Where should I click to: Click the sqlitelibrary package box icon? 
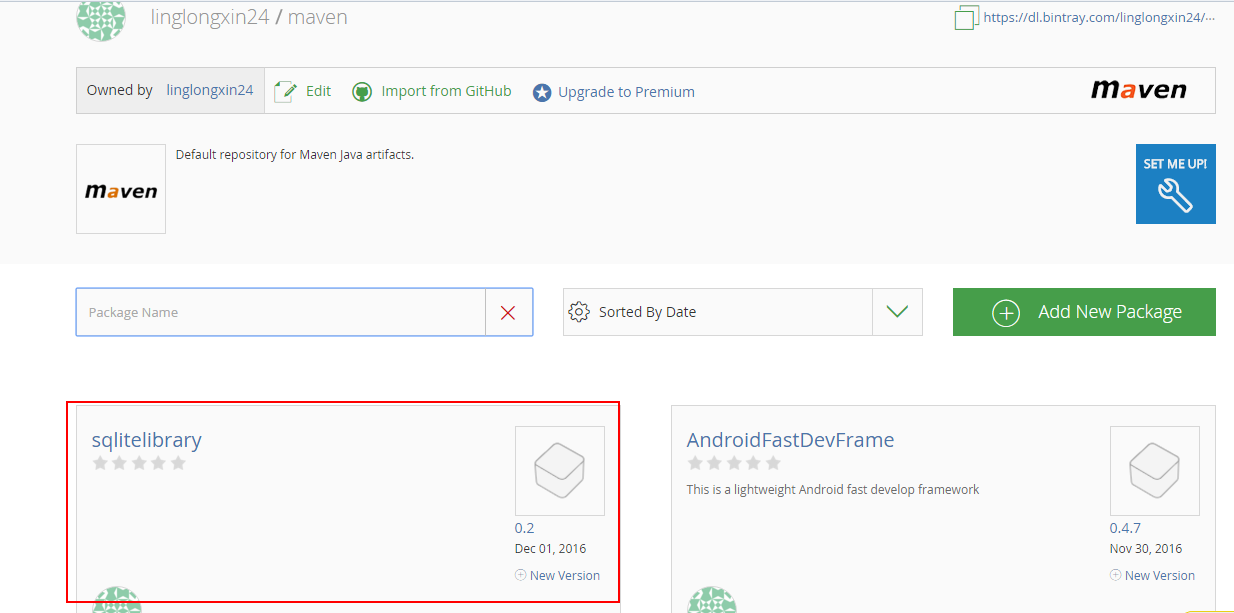coord(560,471)
